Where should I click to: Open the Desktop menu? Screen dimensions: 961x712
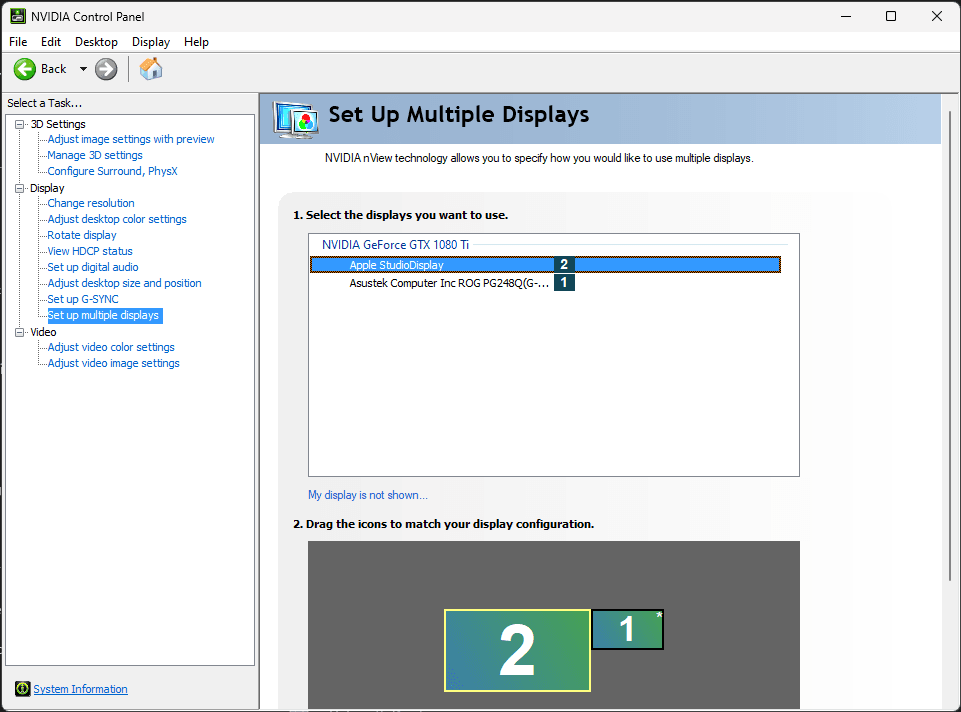[96, 42]
